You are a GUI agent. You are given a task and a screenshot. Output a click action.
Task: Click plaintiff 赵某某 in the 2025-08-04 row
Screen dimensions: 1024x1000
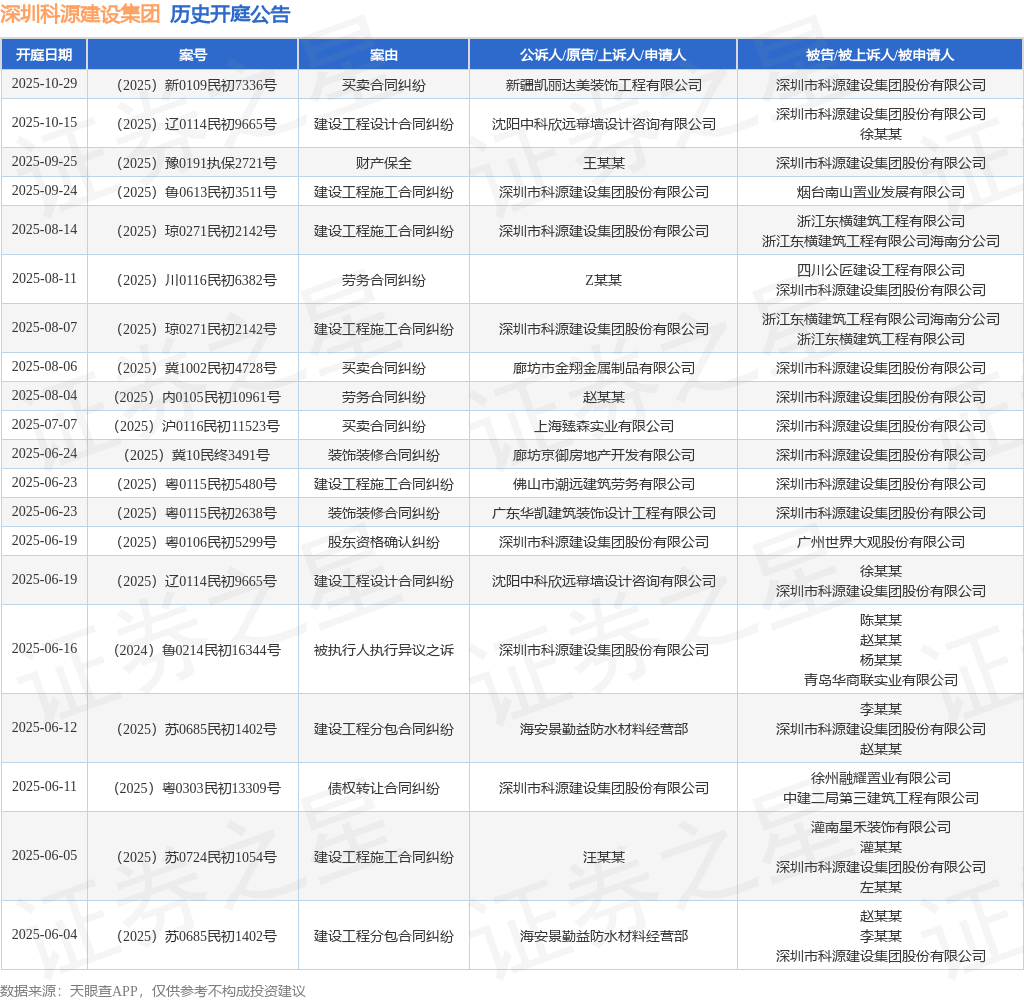[x=603, y=397]
